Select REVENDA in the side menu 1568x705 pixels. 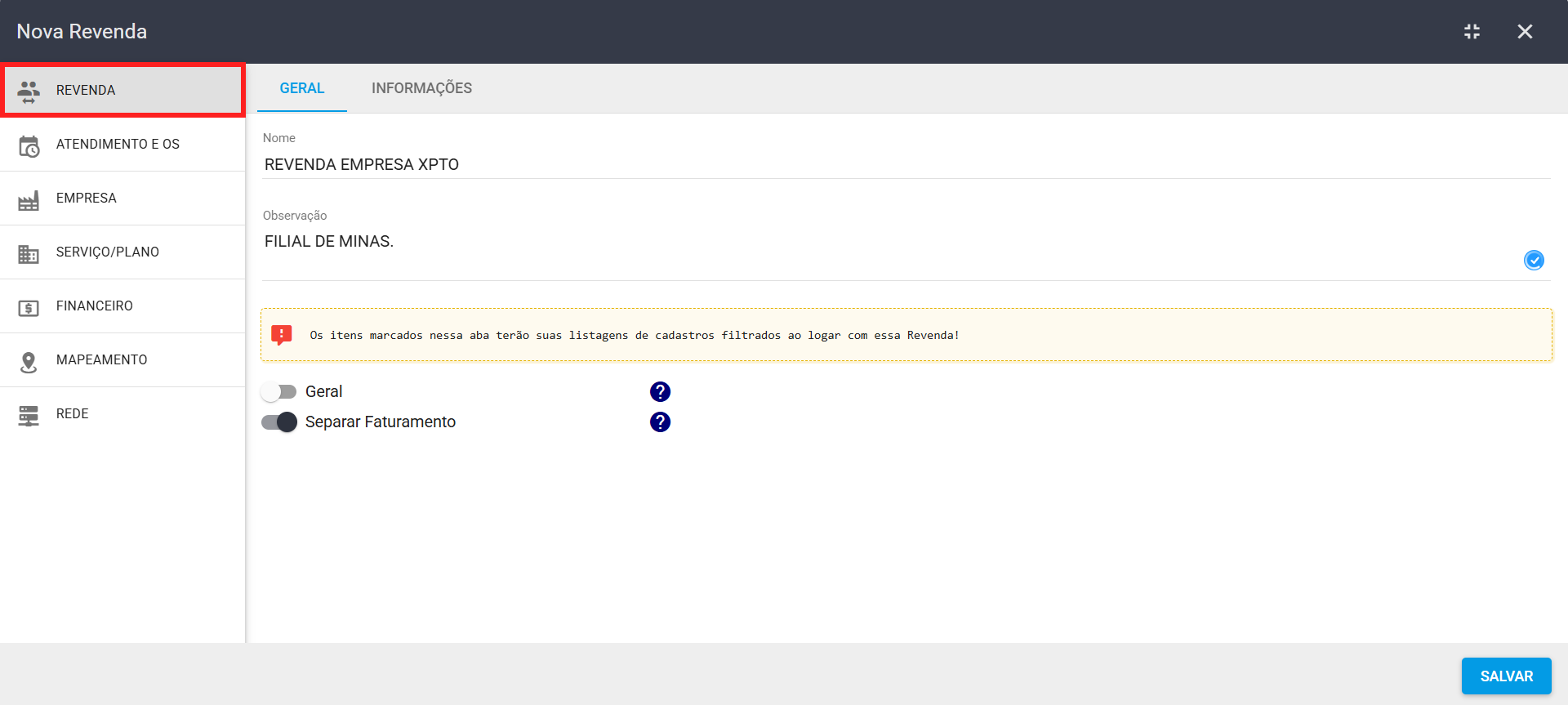coord(122,90)
